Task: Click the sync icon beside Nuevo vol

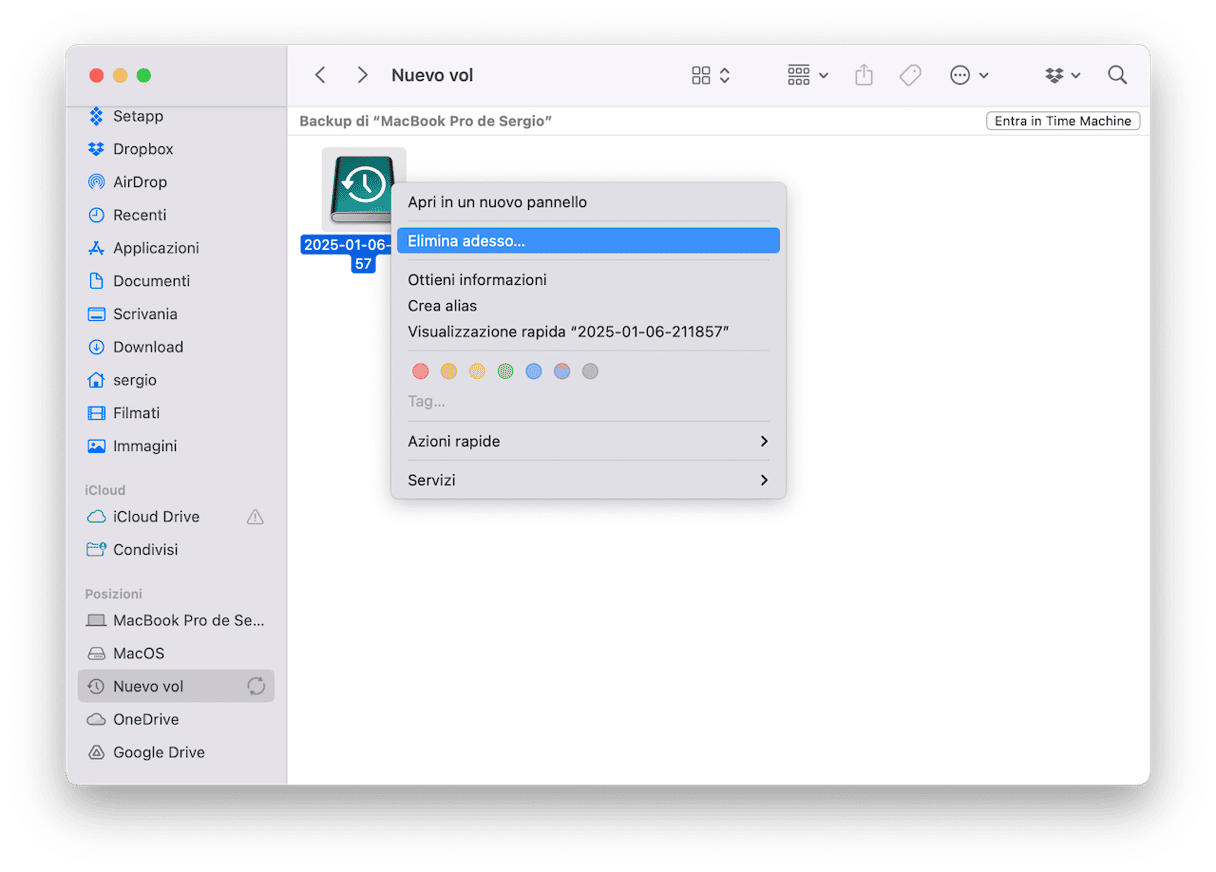Action: tap(256, 686)
